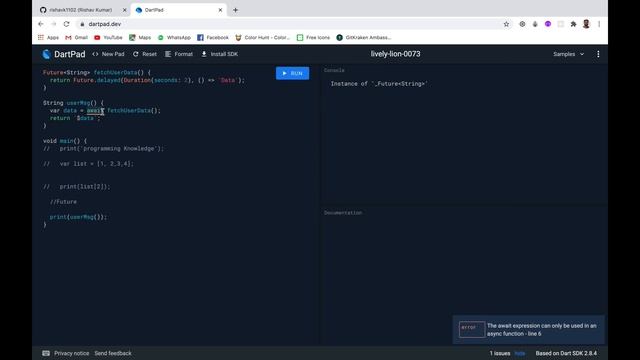This screenshot has height=360, width=640.
Task: Open the Apps bookmarks shortcut
Action: [48, 38]
